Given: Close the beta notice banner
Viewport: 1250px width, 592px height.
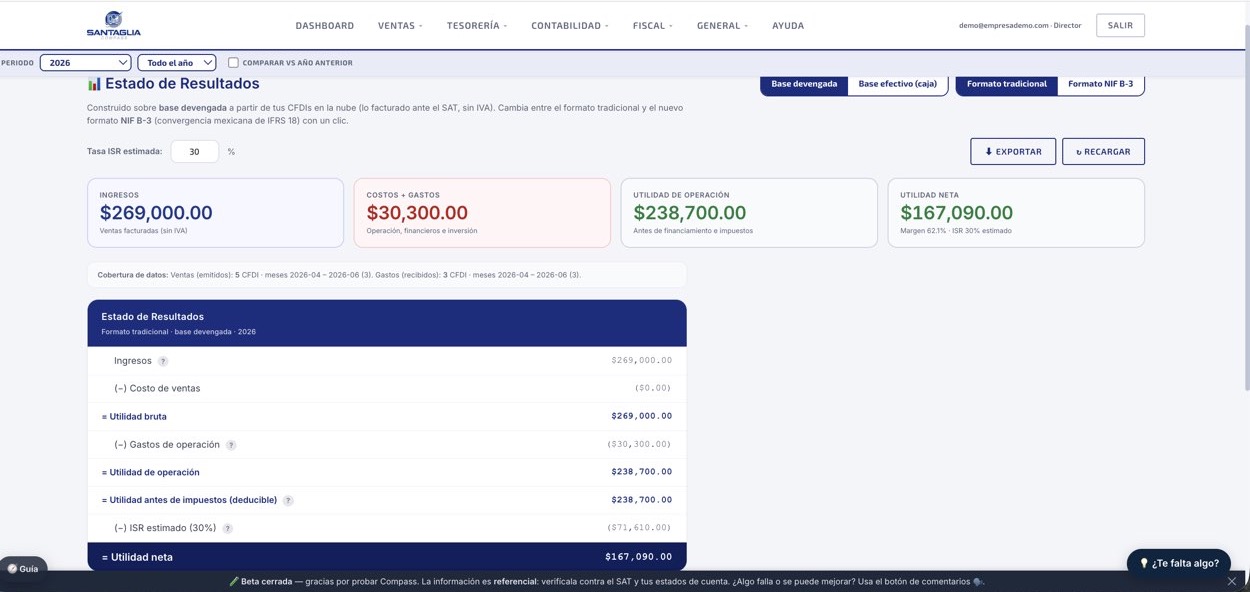Looking at the screenshot, I should [x=1231, y=581].
